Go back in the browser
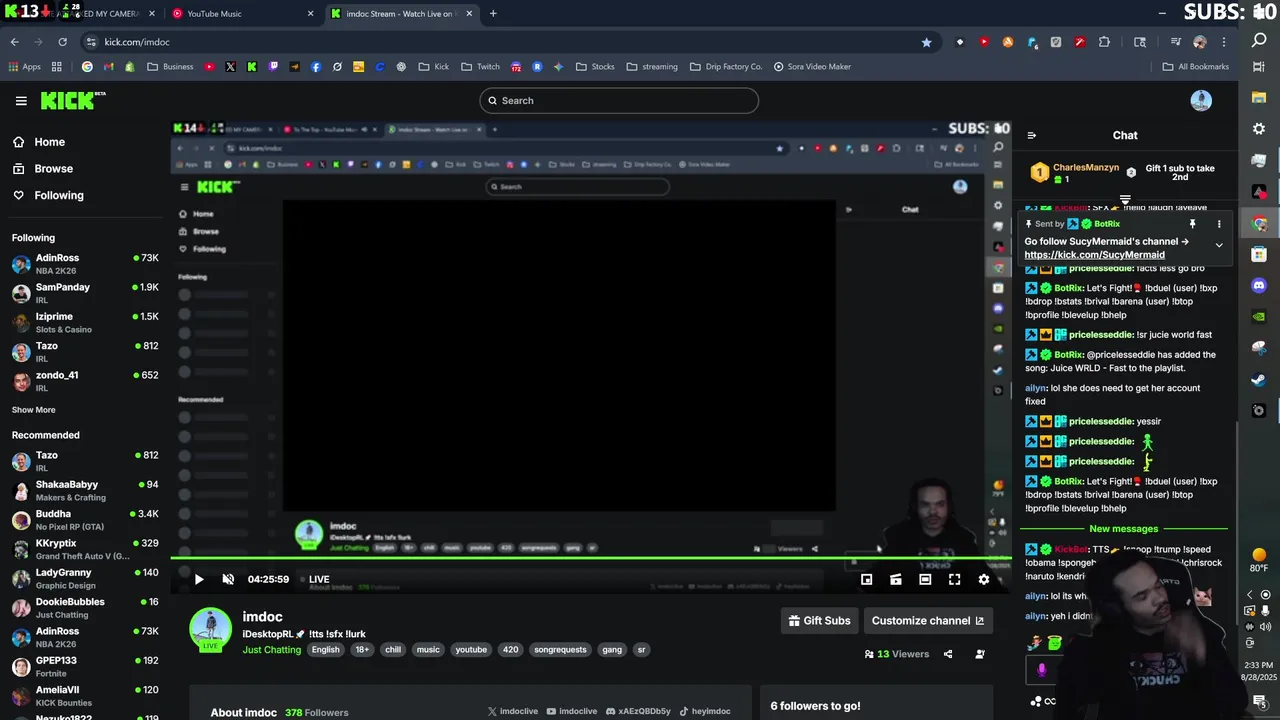 (14, 42)
